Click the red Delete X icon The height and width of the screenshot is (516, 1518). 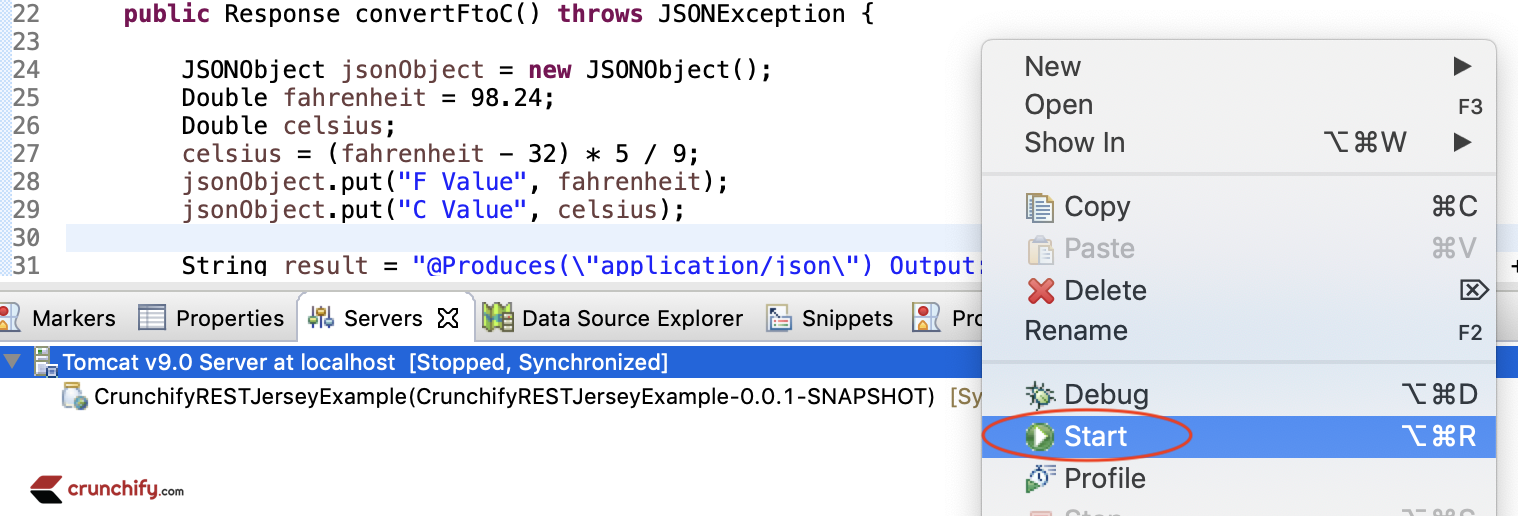[x=1040, y=291]
